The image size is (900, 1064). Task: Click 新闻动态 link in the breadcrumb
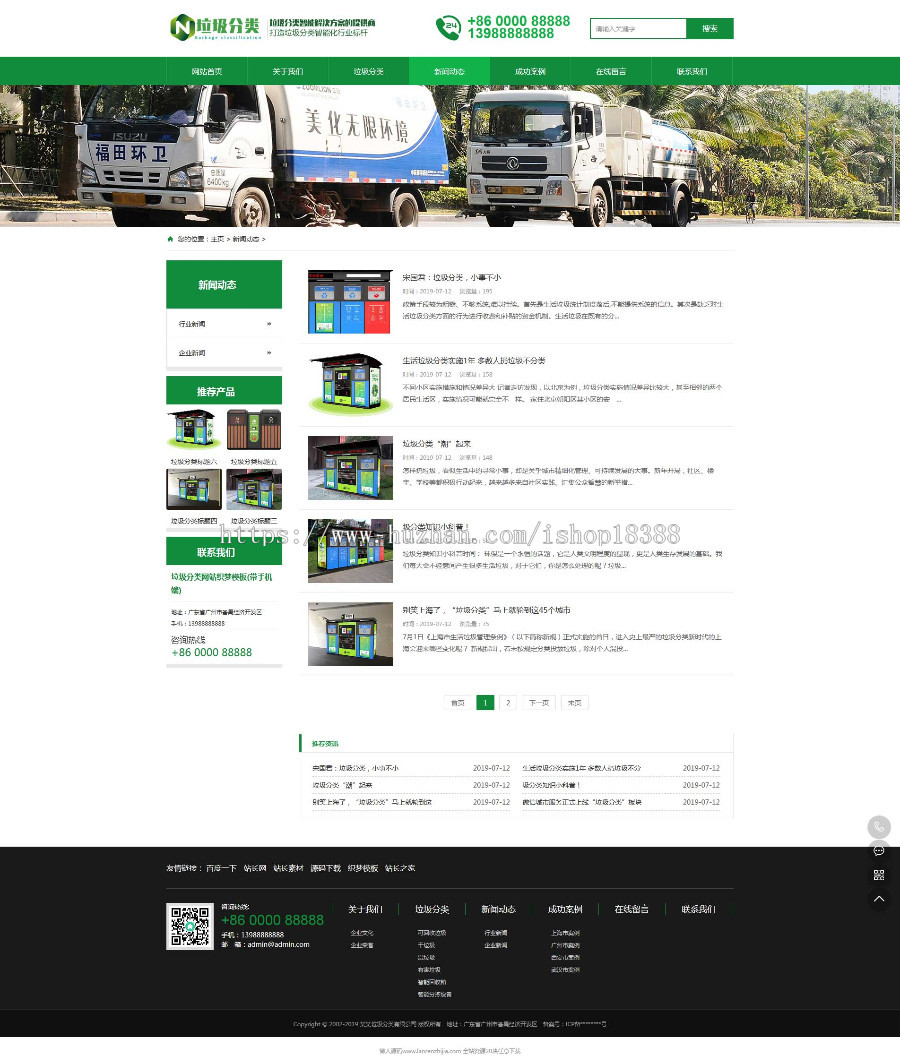(246, 240)
